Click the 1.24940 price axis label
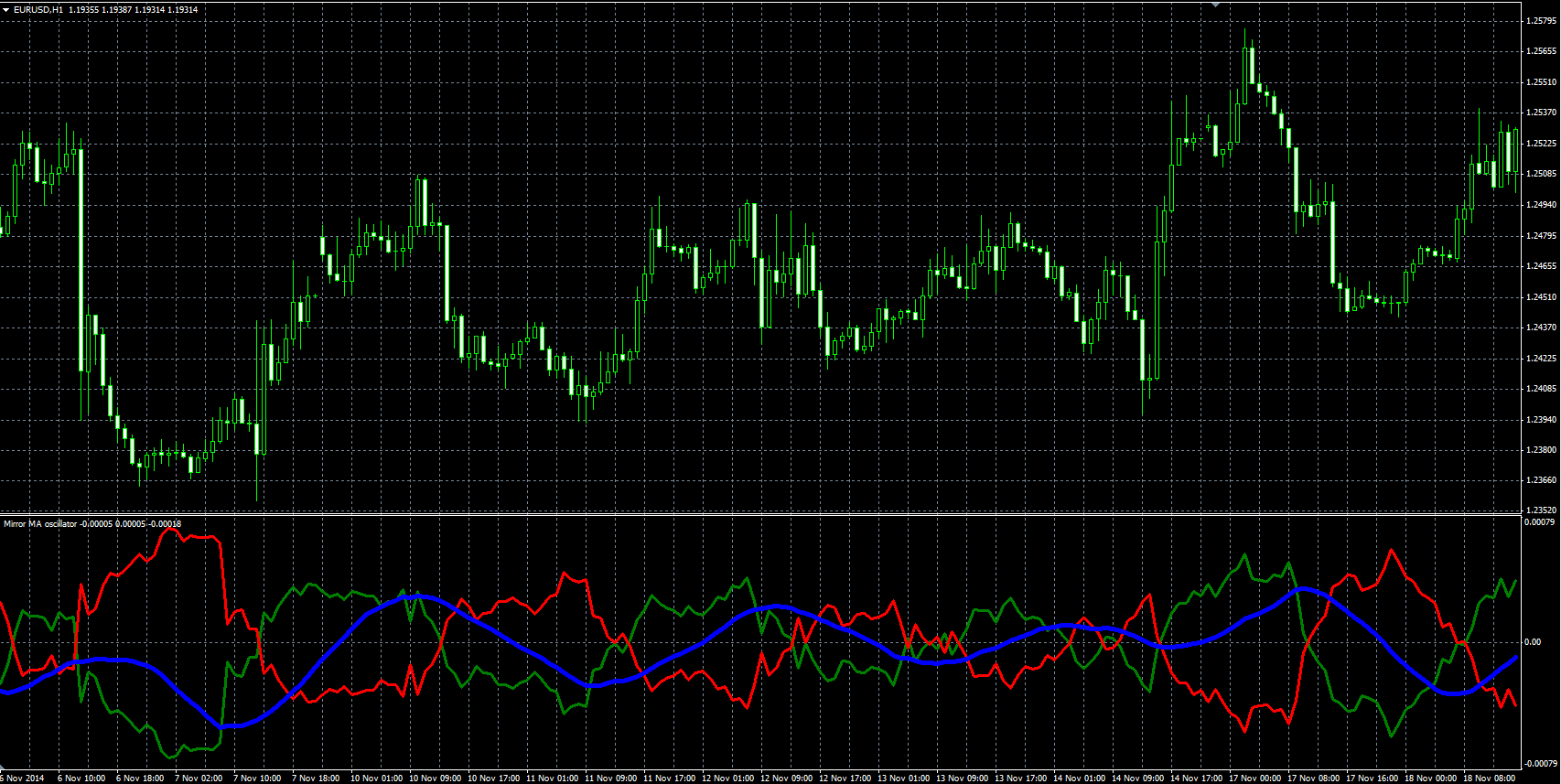Viewport: 1561px width, 784px height. pyautogui.click(x=1542, y=204)
